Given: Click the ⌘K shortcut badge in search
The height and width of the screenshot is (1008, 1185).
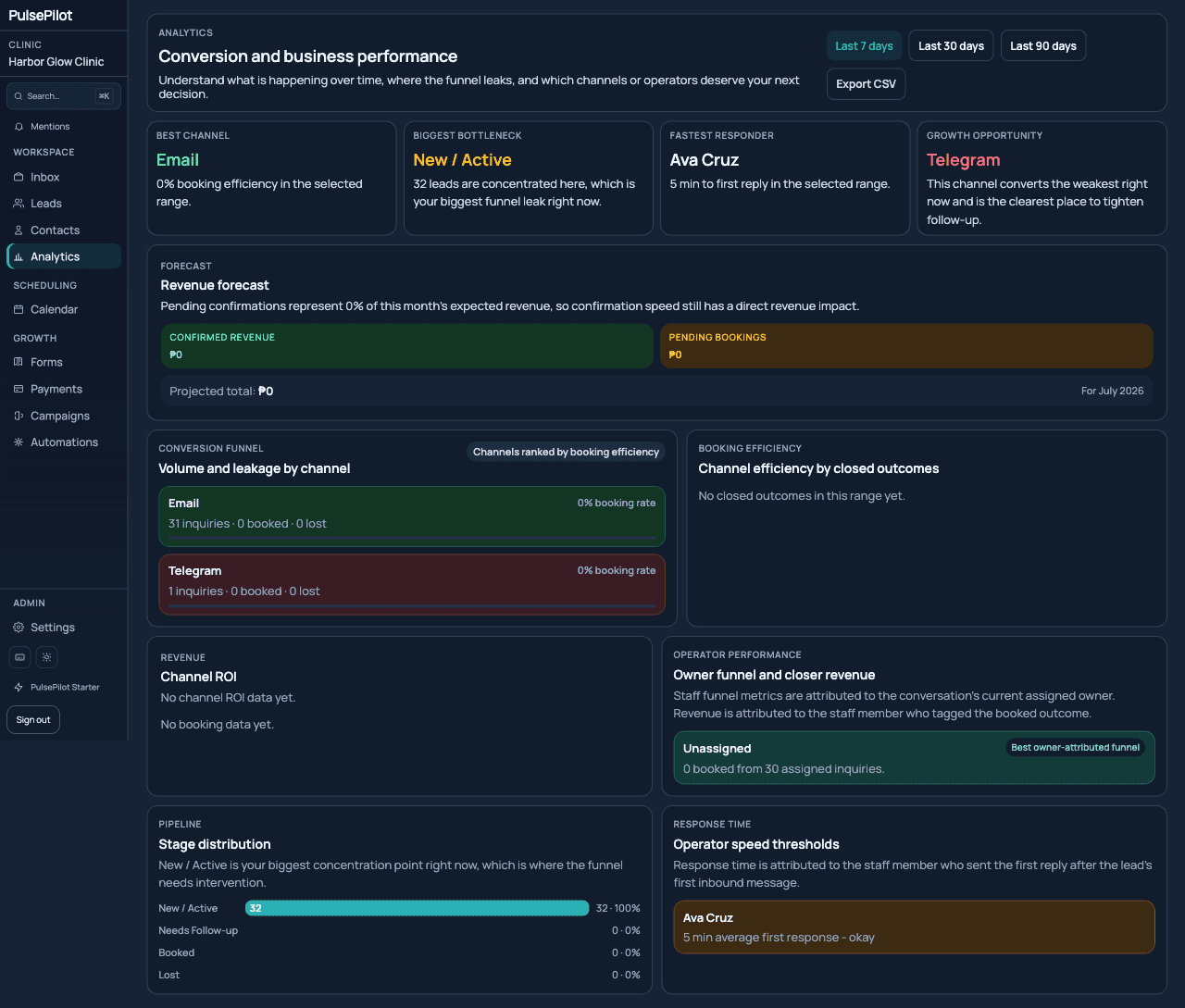Looking at the screenshot, I should tap(104, 95).
